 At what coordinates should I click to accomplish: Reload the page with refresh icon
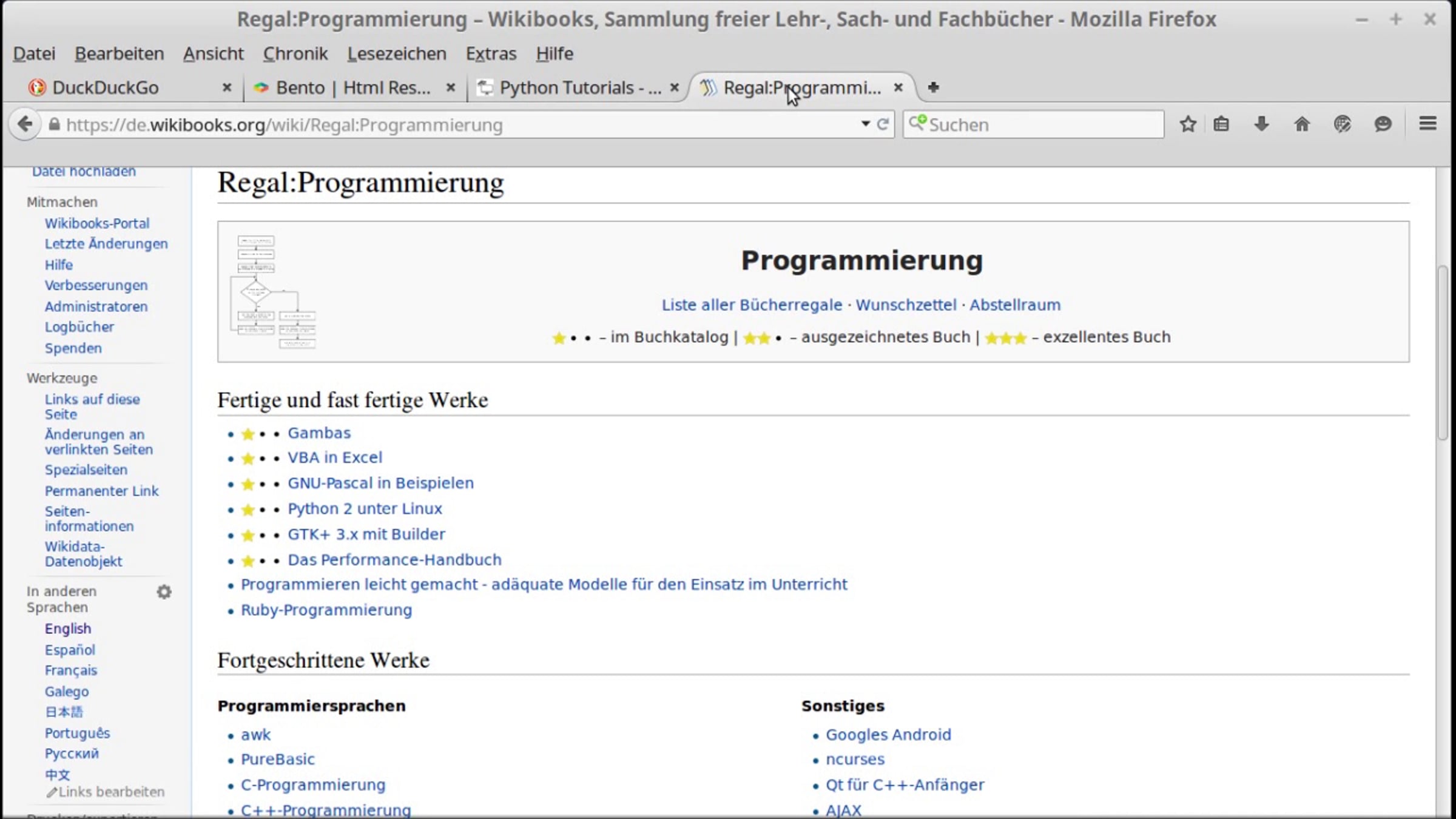coord(883,124)
